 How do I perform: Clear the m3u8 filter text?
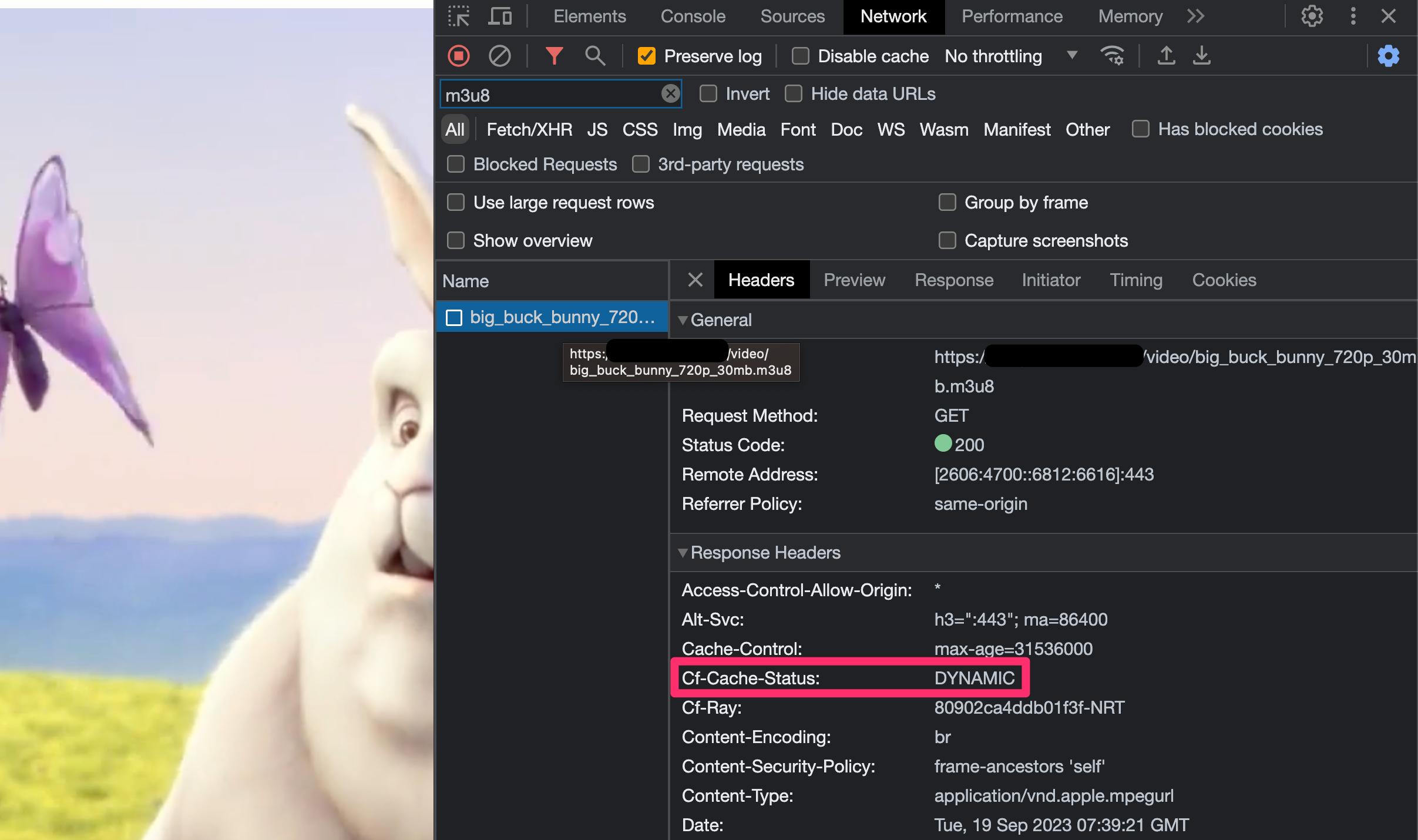tap(670, 94)
